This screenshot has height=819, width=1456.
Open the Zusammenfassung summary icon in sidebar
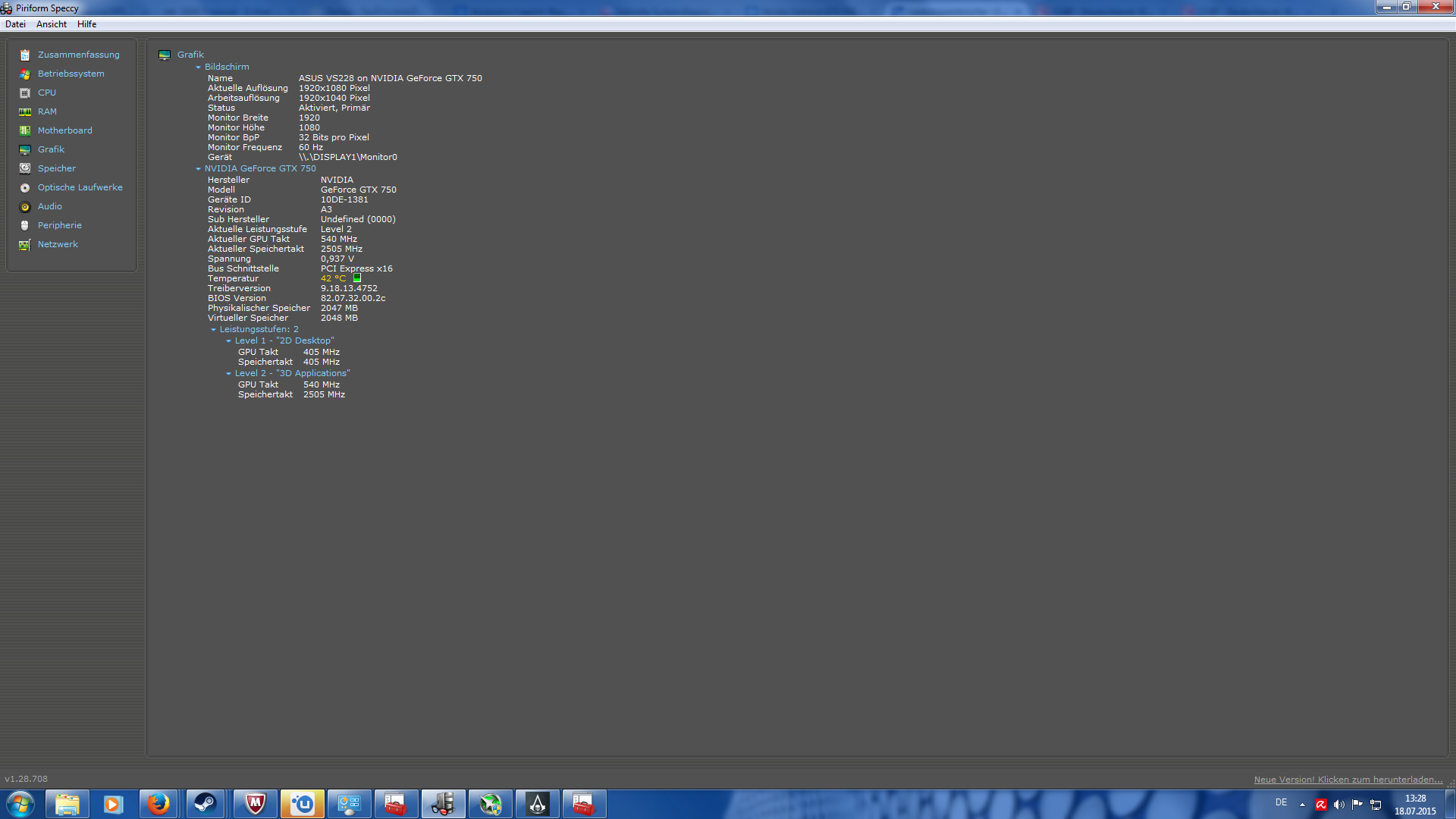click(25, 55)
